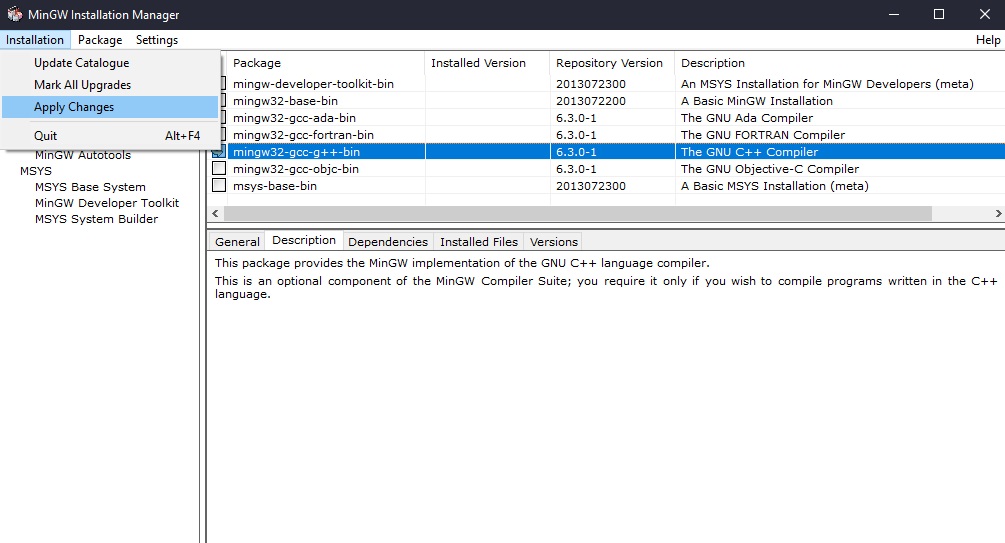Image resolution: width=1005 pixels, height=543 pixels.
Task: Minimize the MinGW Installation Manager window
Action: click(893, 14)
